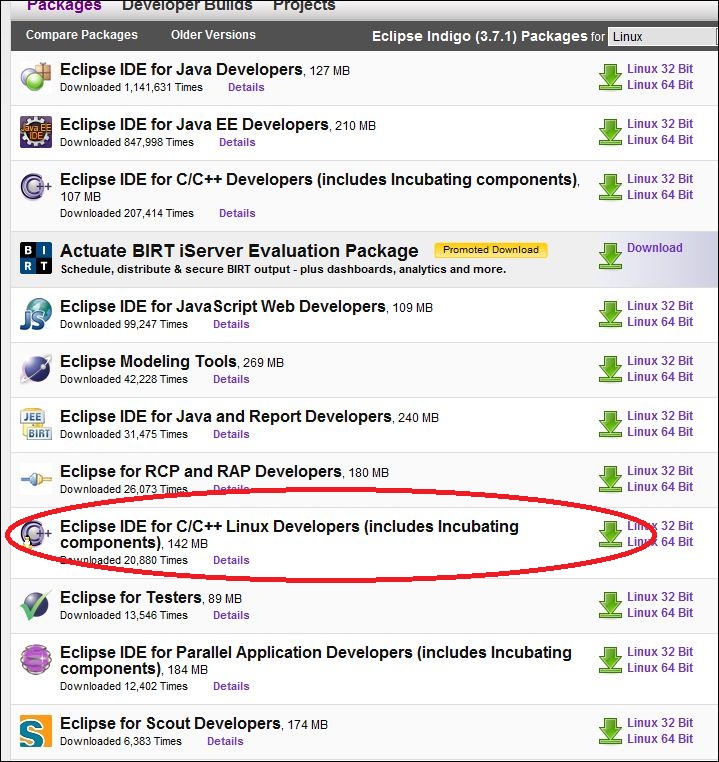Open Details for Parallel Application Developers

(x=231, y=686)
